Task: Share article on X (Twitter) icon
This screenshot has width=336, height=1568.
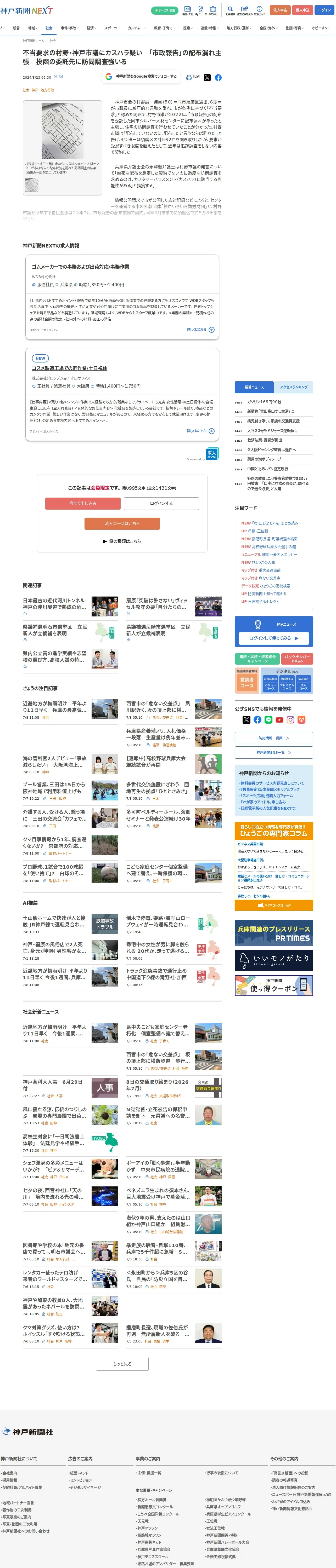Action: [x=207, y=77]
